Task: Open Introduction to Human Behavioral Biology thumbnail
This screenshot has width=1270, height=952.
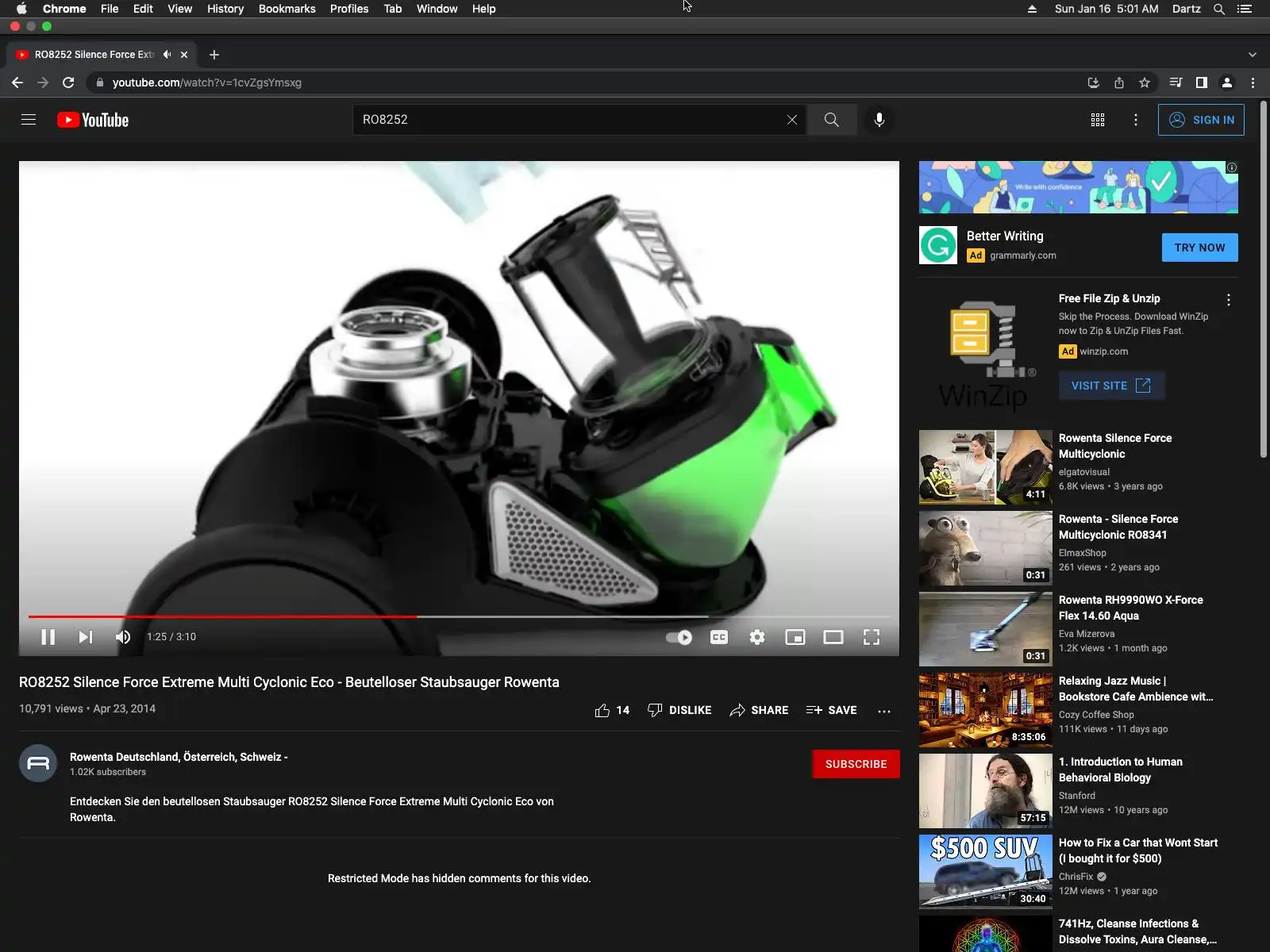Action: click(986, 791)
